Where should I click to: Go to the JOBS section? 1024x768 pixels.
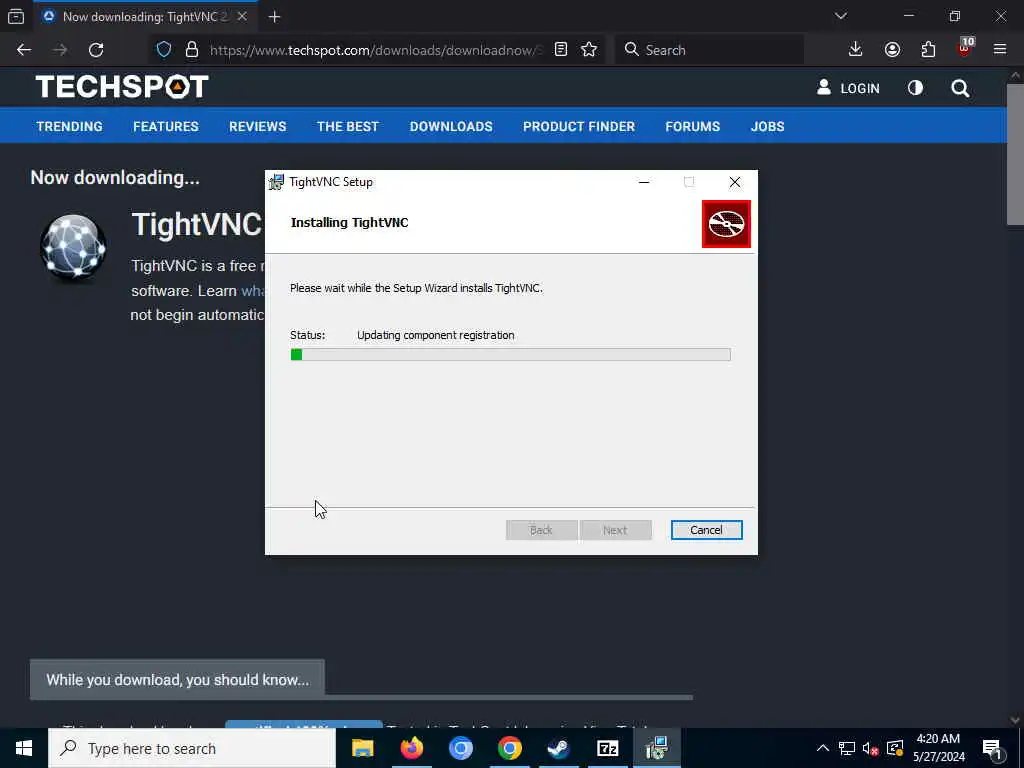[x=767, y=127]
